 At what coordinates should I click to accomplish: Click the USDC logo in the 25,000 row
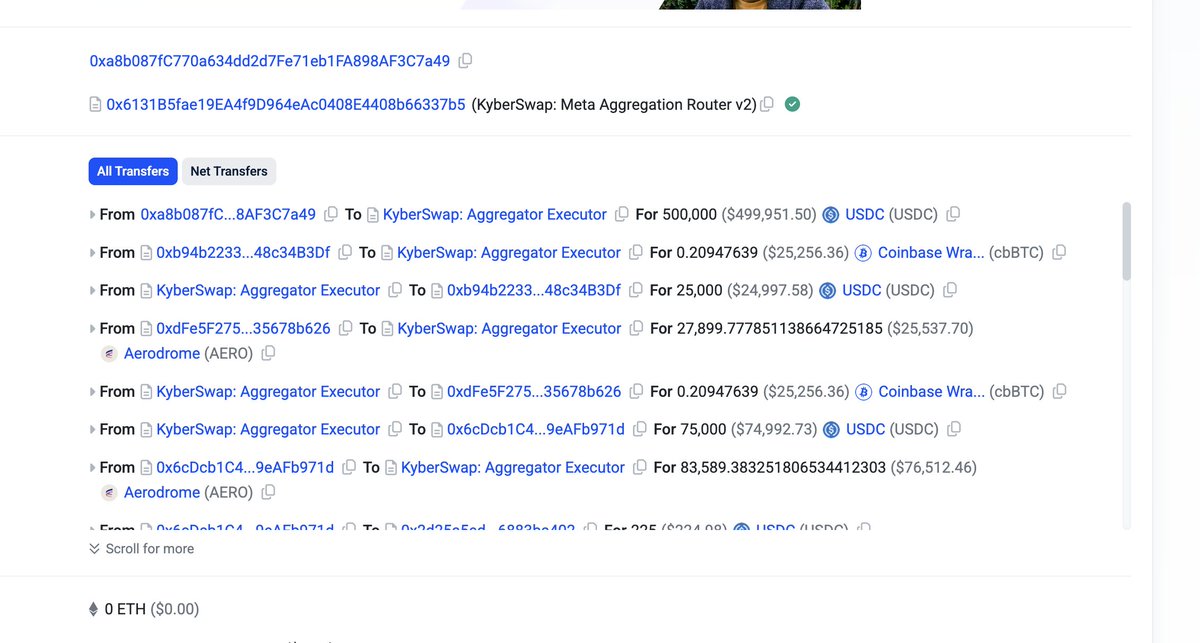(827, 290)
